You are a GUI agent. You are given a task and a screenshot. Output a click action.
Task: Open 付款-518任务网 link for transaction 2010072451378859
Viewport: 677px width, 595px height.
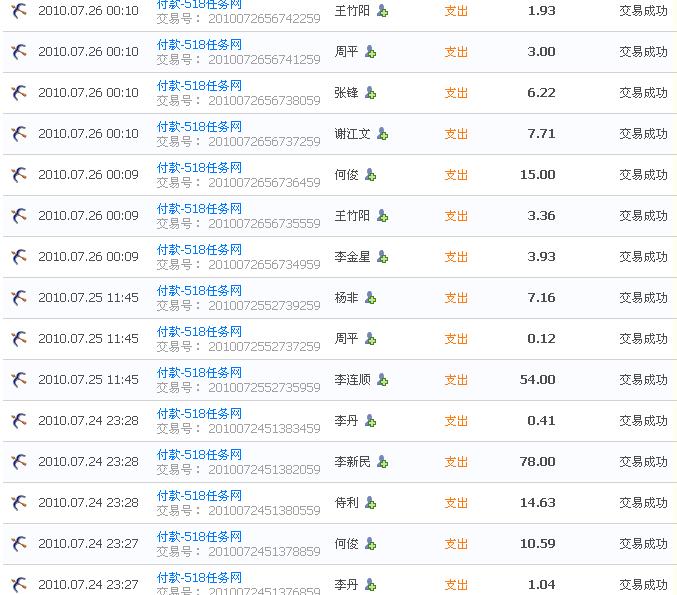click(199, 537)
